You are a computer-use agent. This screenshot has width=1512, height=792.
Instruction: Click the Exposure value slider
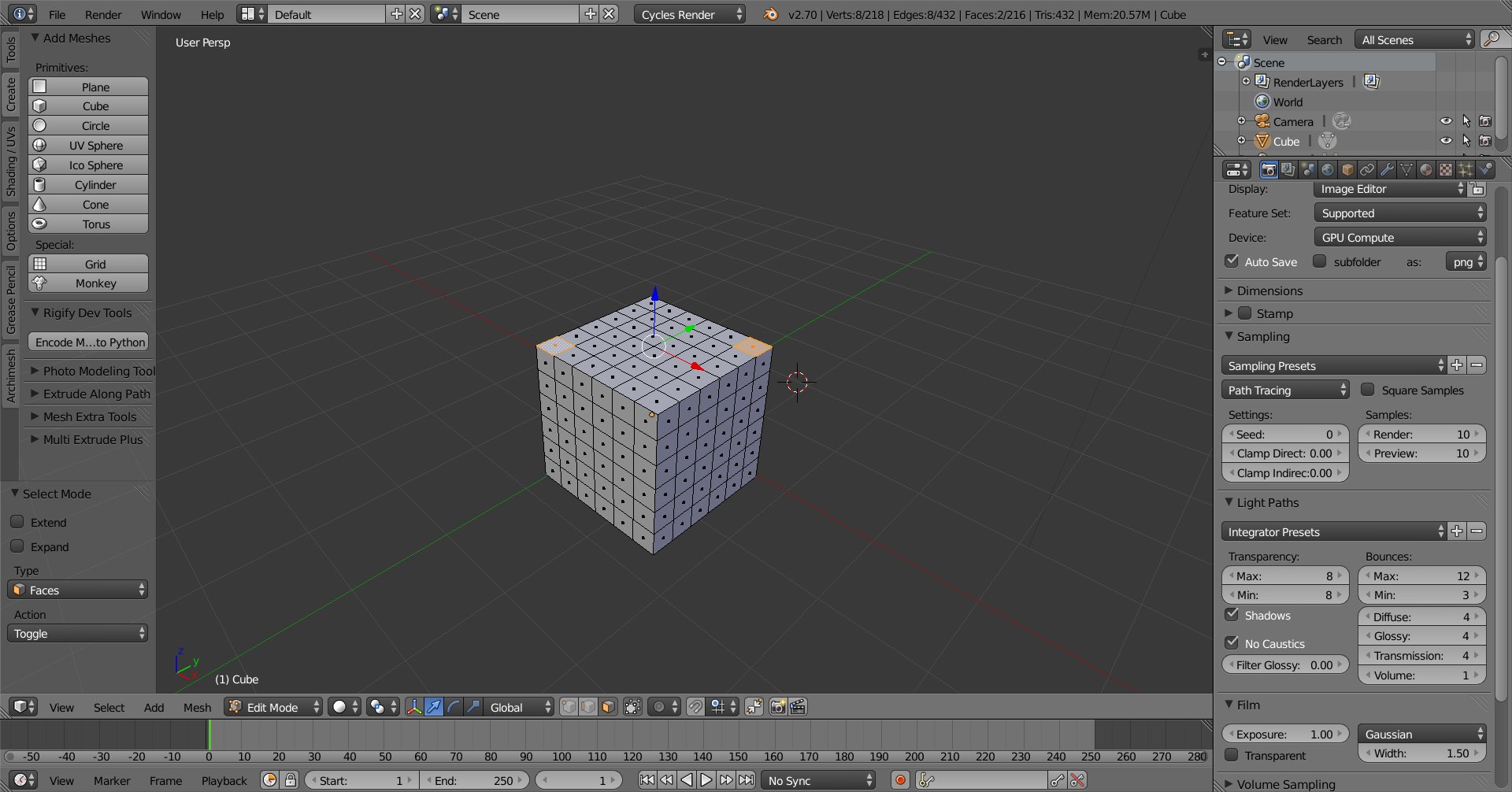tap(1284, 734)
